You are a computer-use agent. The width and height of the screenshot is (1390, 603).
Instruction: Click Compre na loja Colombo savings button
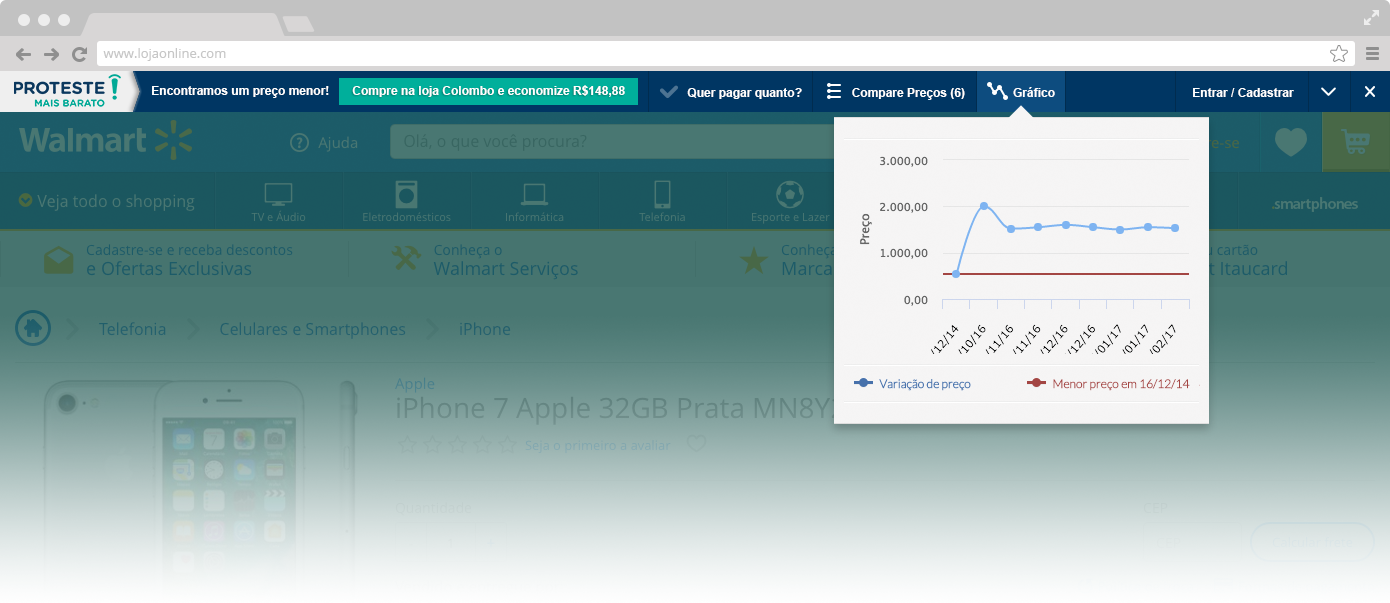click(488, 91)
